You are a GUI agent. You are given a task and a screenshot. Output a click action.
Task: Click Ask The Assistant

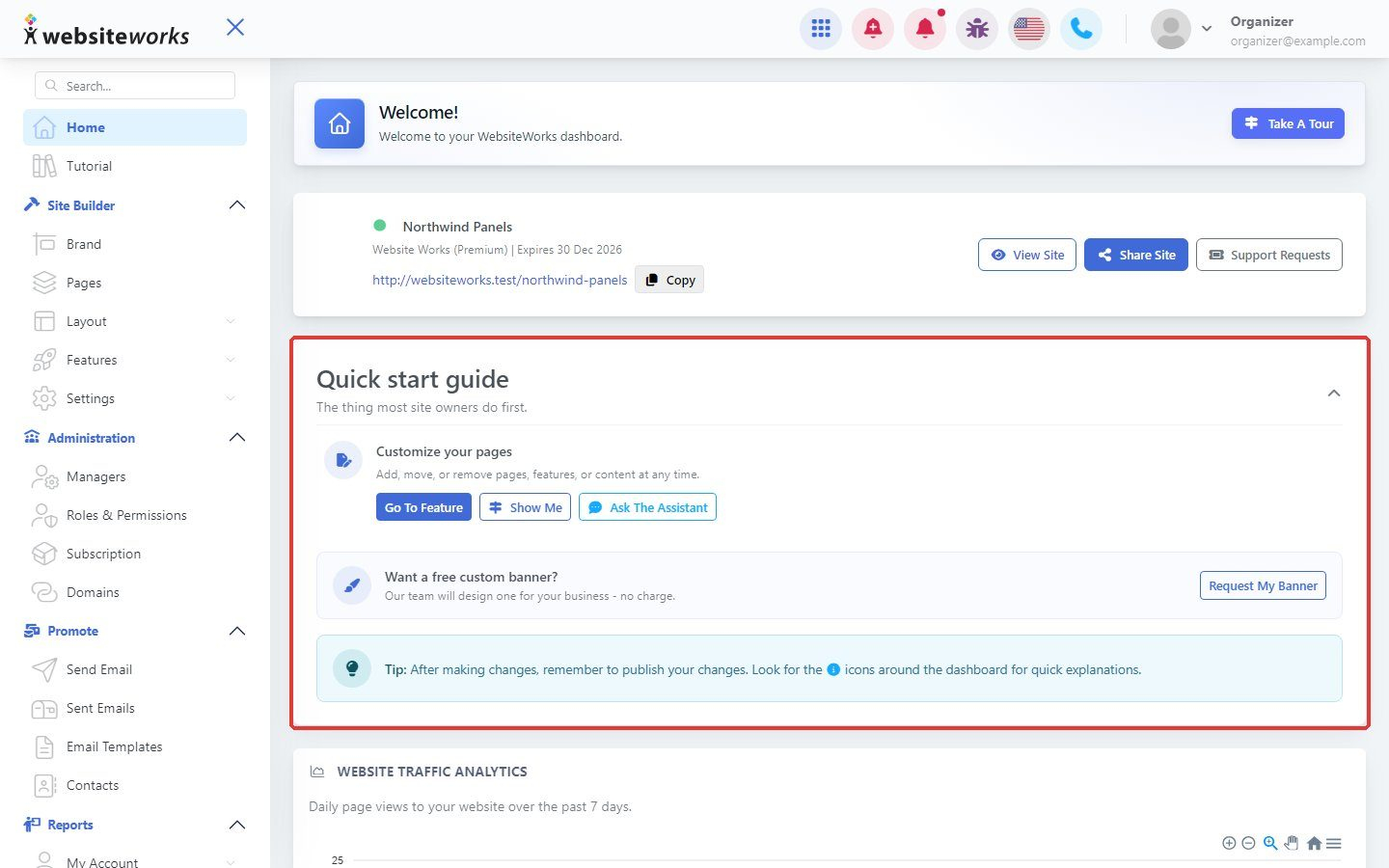pos(647,507)
